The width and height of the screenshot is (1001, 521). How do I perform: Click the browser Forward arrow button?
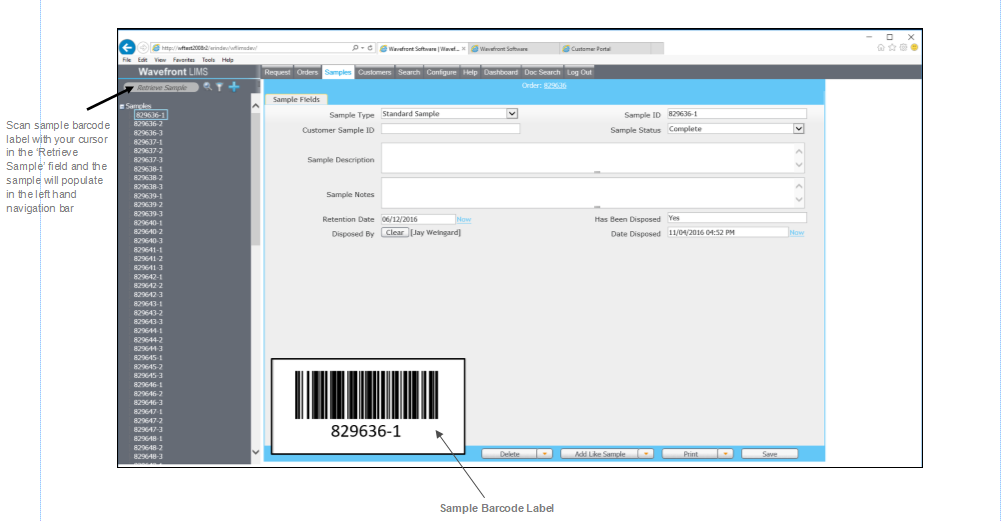coord(143,47)
